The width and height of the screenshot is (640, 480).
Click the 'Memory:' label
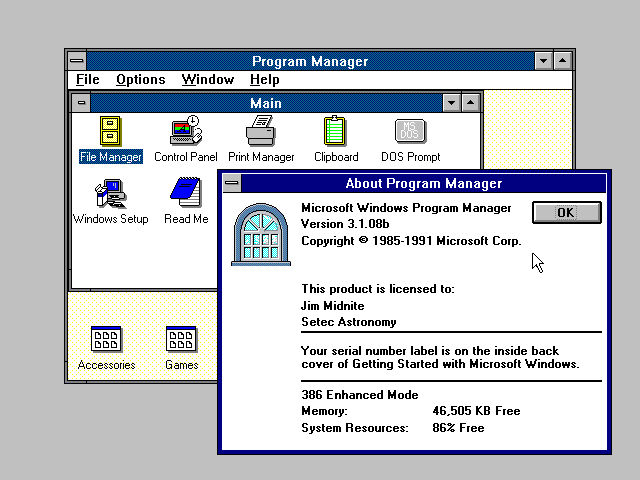(324, 411)
